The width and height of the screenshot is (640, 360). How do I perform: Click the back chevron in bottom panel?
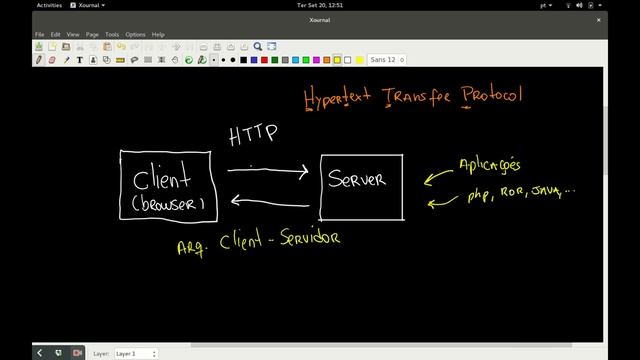coord(40,353)
